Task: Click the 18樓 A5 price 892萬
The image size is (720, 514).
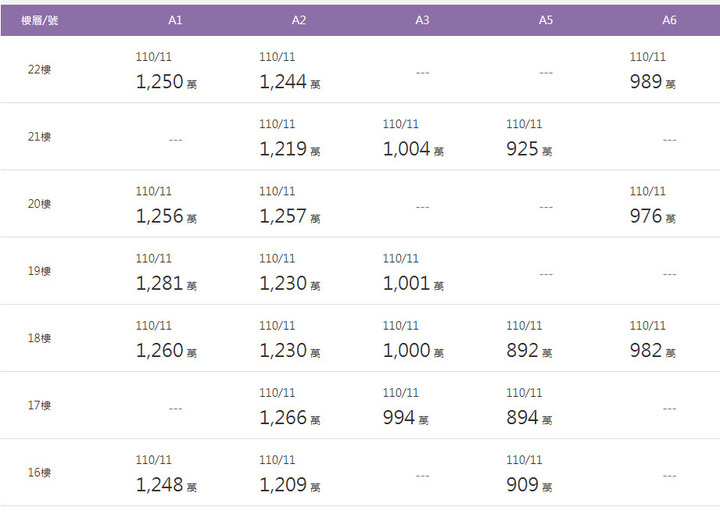Action: coord(529,350)
